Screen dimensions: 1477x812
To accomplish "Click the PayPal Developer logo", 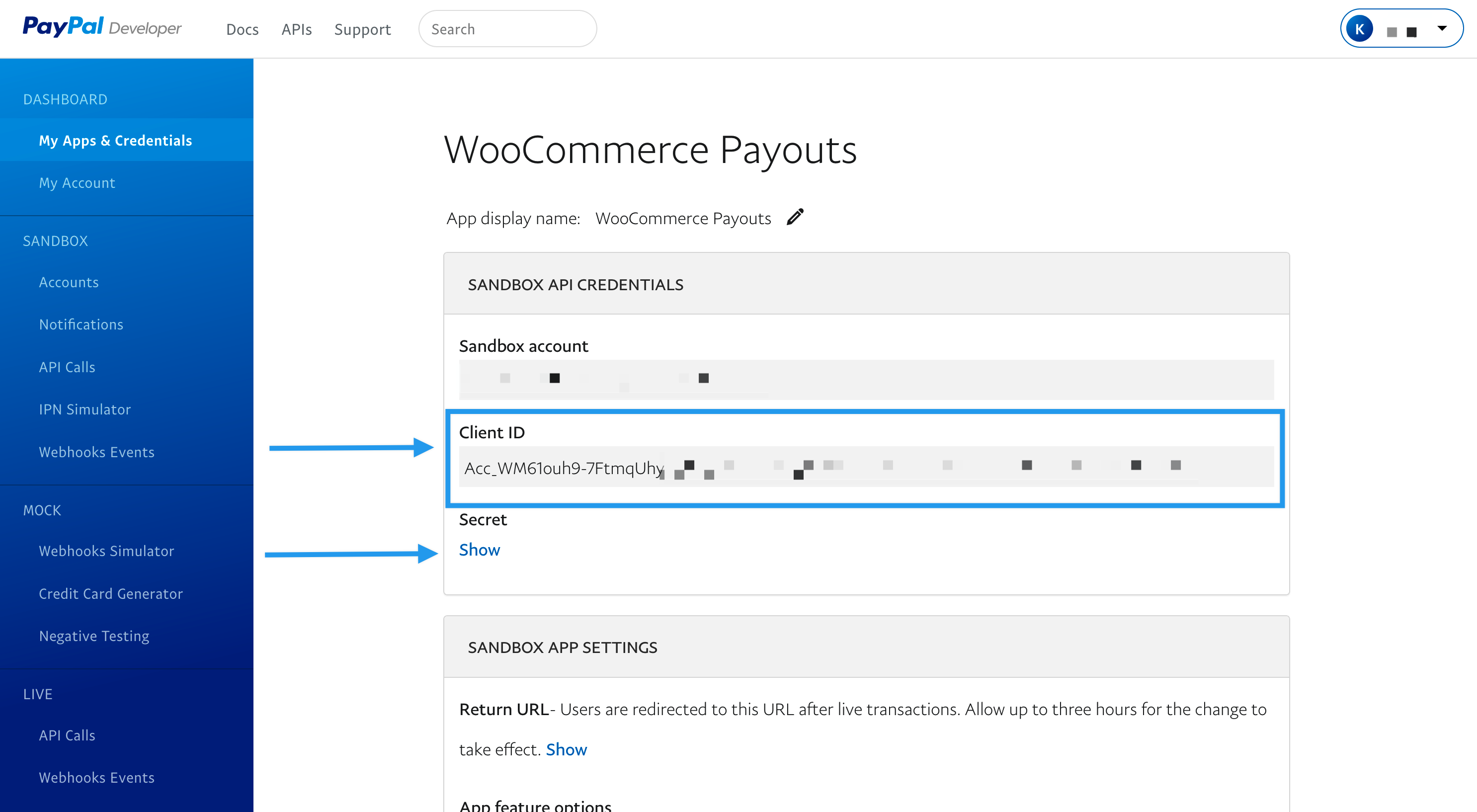I will 102,27.
